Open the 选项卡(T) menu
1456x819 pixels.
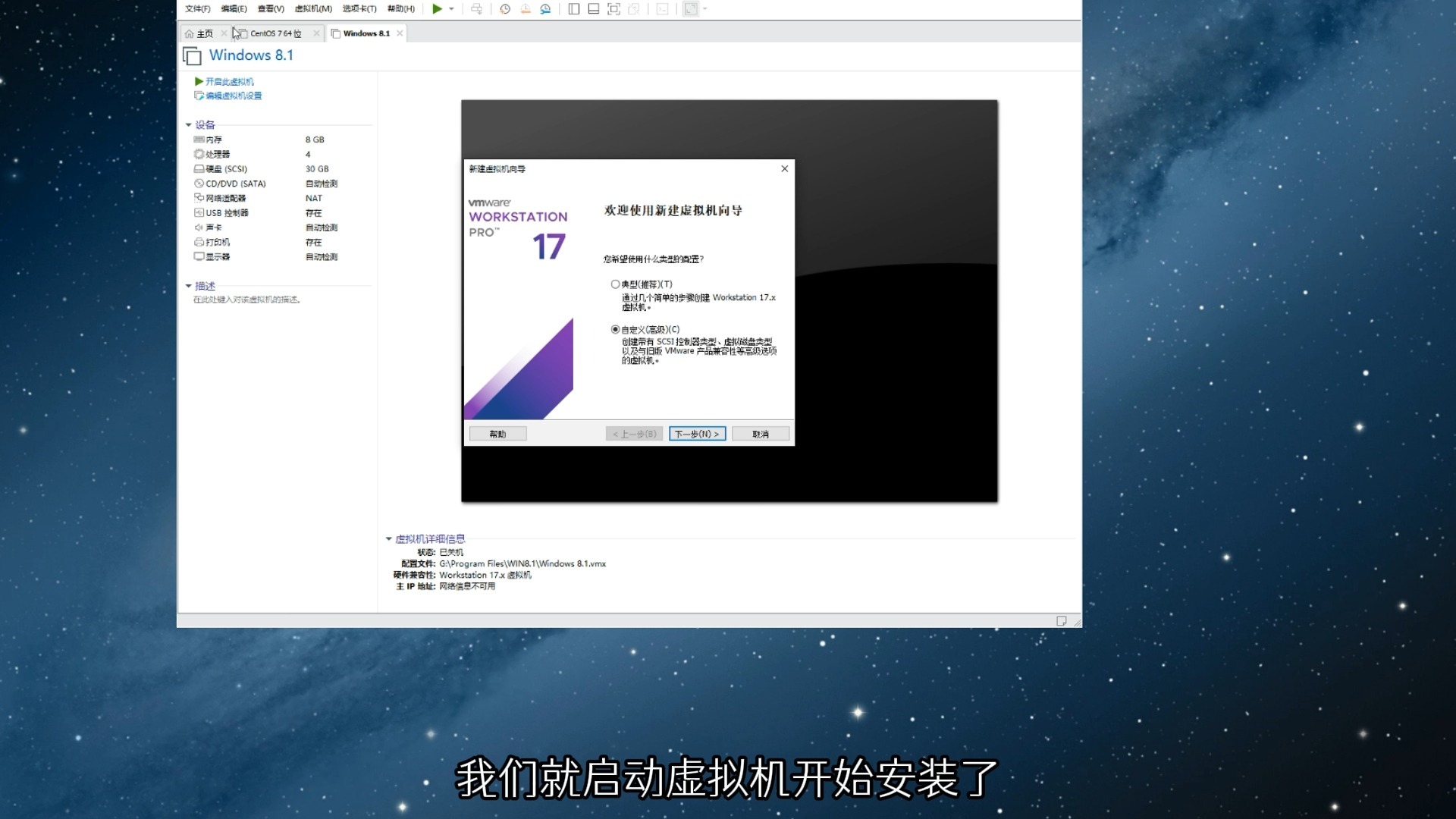click(359, 9)
